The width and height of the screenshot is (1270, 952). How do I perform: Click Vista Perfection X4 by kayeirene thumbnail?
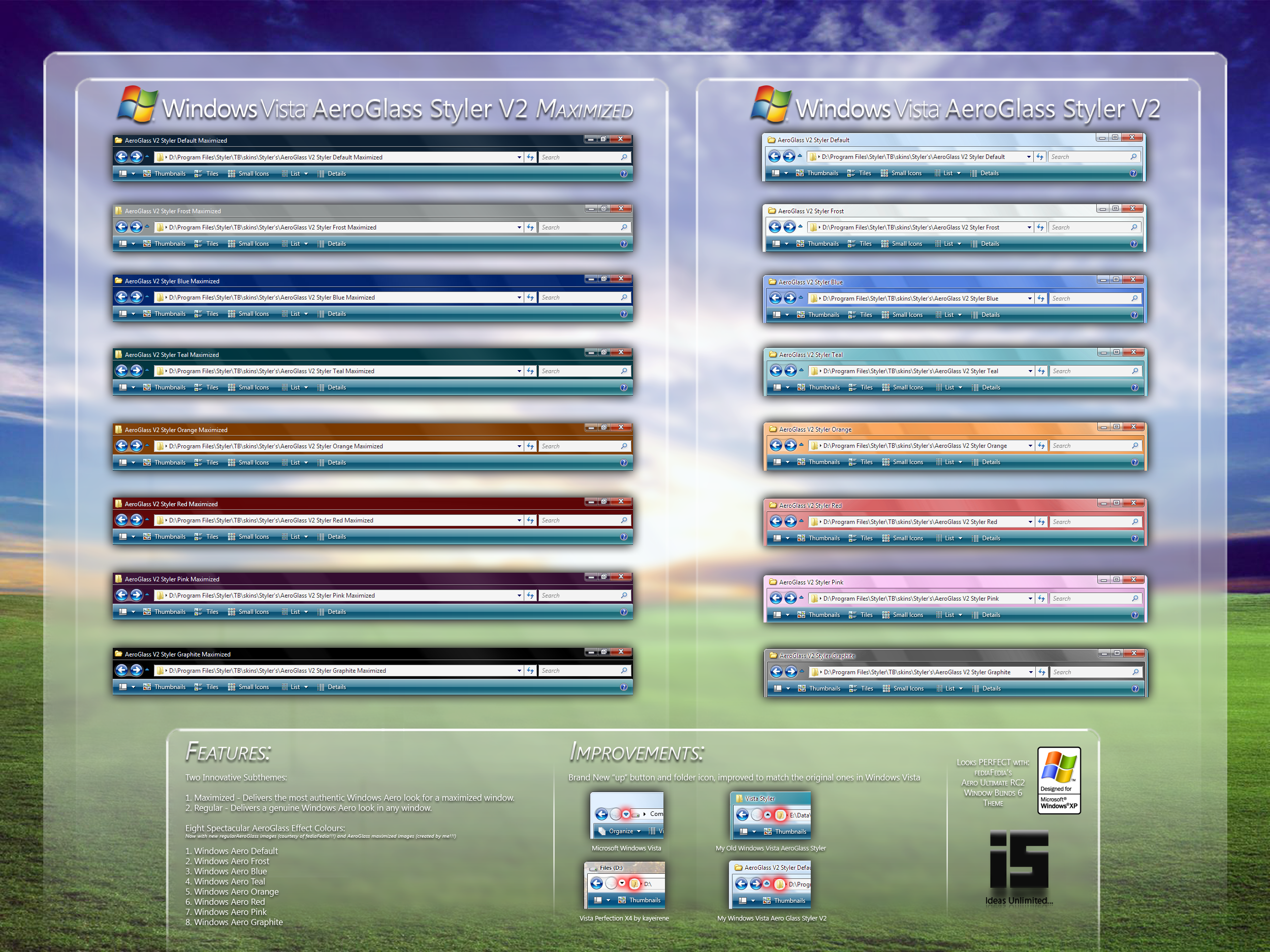point(625,885)
